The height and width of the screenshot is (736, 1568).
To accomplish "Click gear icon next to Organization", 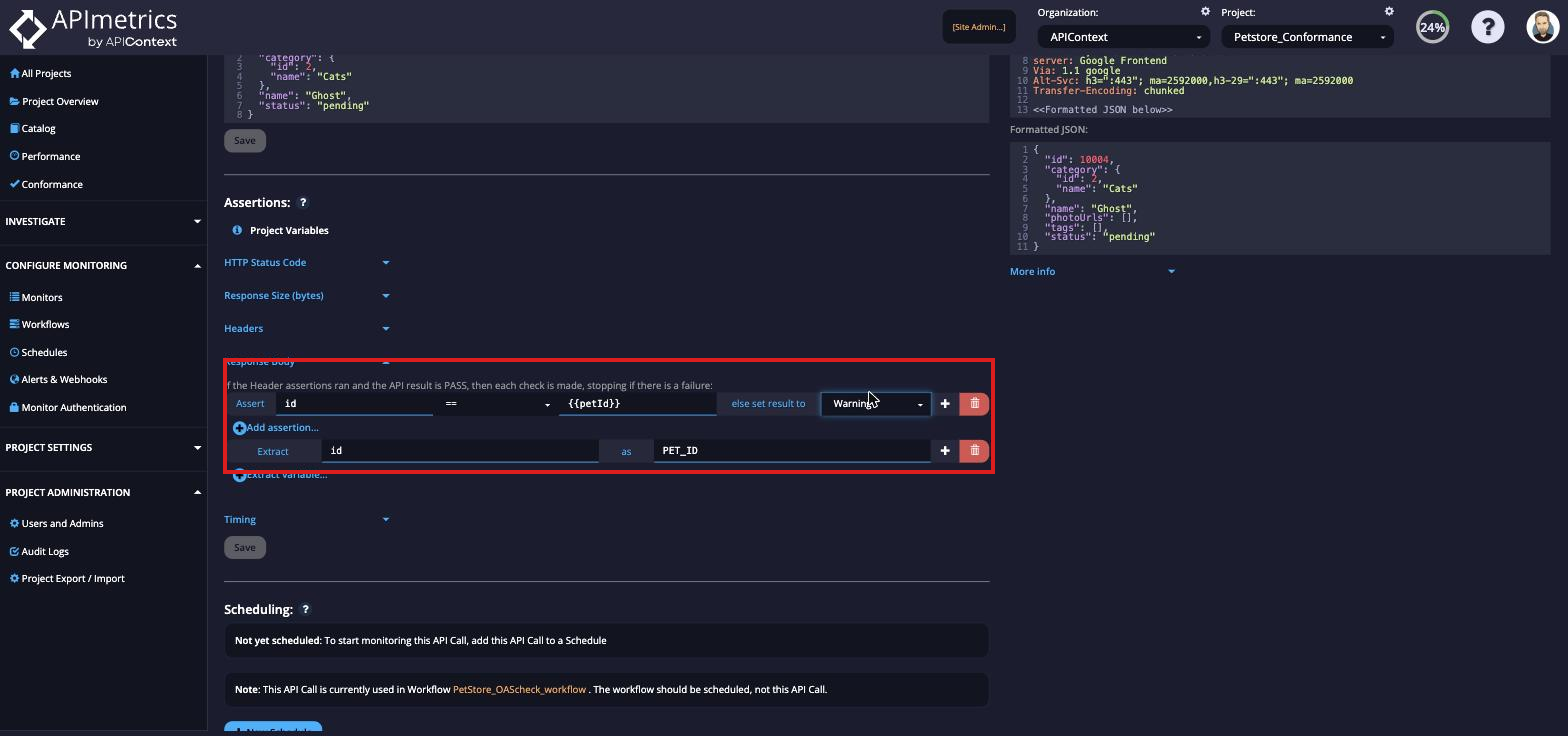I will coord(1205,12).
